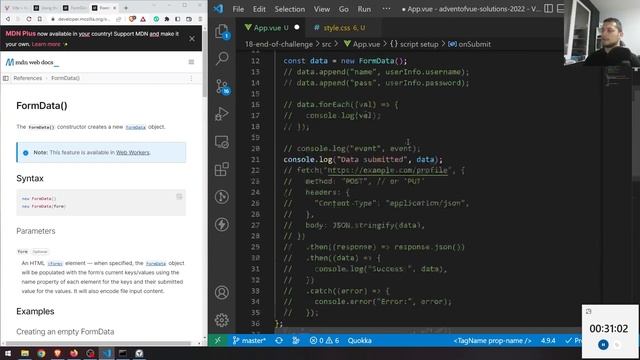Open the Manage gear in activity bar

click(x=222, y=320)
